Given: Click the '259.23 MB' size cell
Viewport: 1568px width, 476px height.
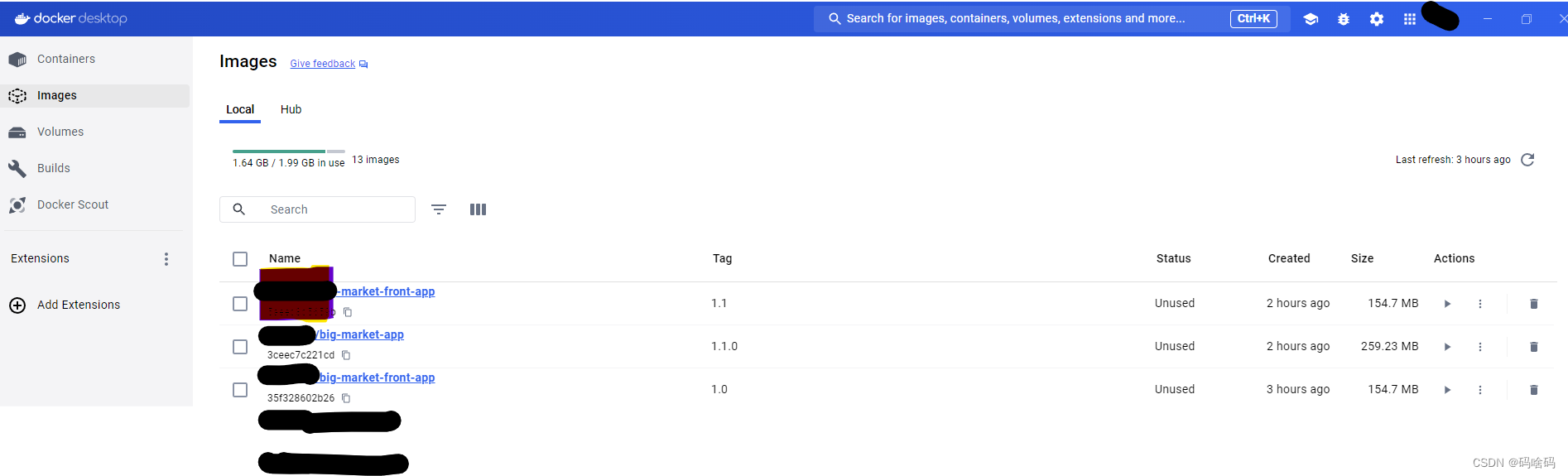Looking at the screenshot, I should click(1390, 347).
